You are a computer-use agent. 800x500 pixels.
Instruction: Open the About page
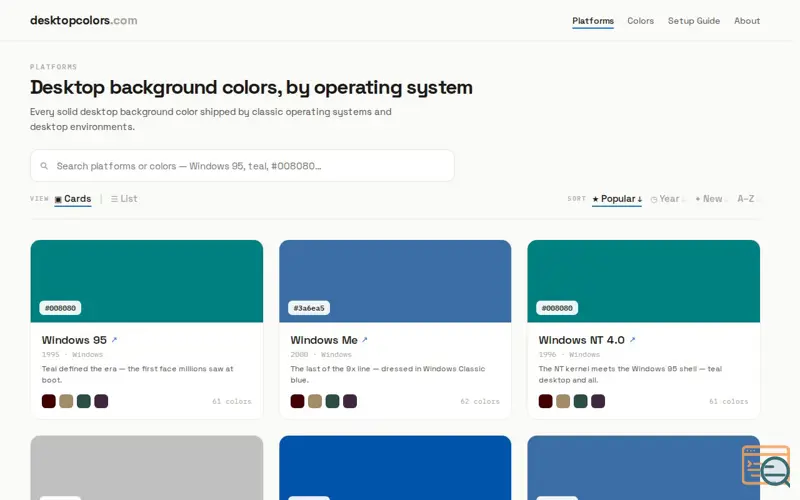[747, 21]
